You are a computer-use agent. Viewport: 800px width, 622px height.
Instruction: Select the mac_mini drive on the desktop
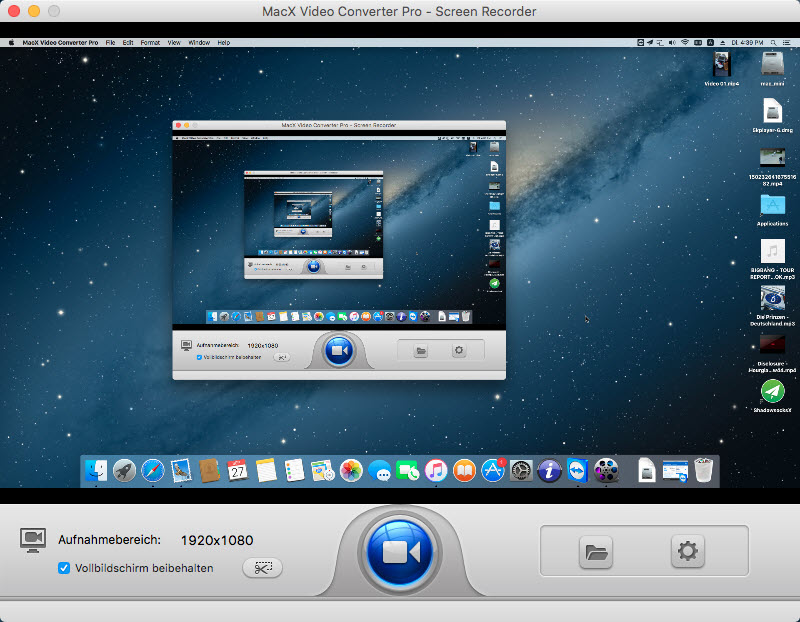(x=772, y=69)
